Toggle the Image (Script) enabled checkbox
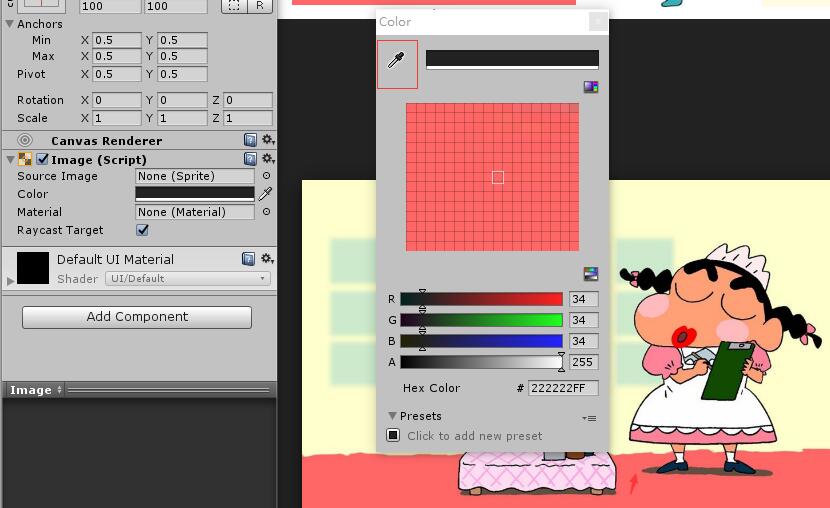This screenshot has height=508, width=830. pyautogui.click(x=42, y=159)
